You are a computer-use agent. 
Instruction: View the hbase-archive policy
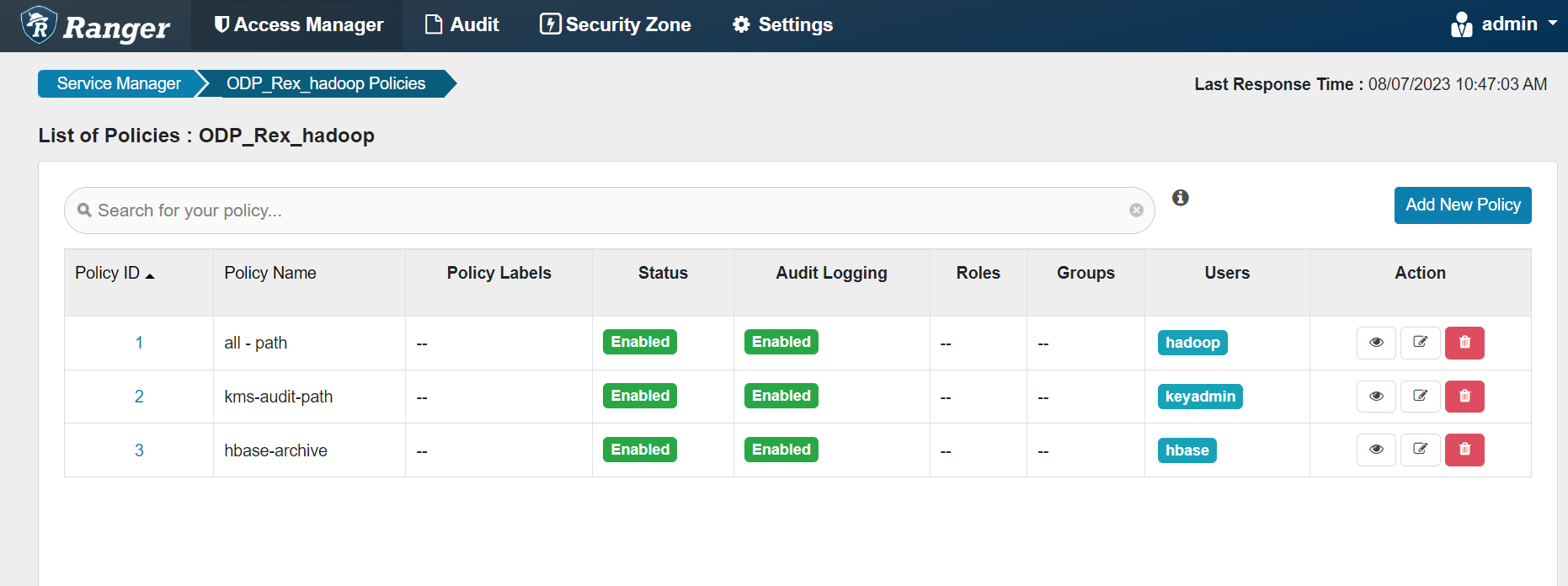[x=1376, y=450]
